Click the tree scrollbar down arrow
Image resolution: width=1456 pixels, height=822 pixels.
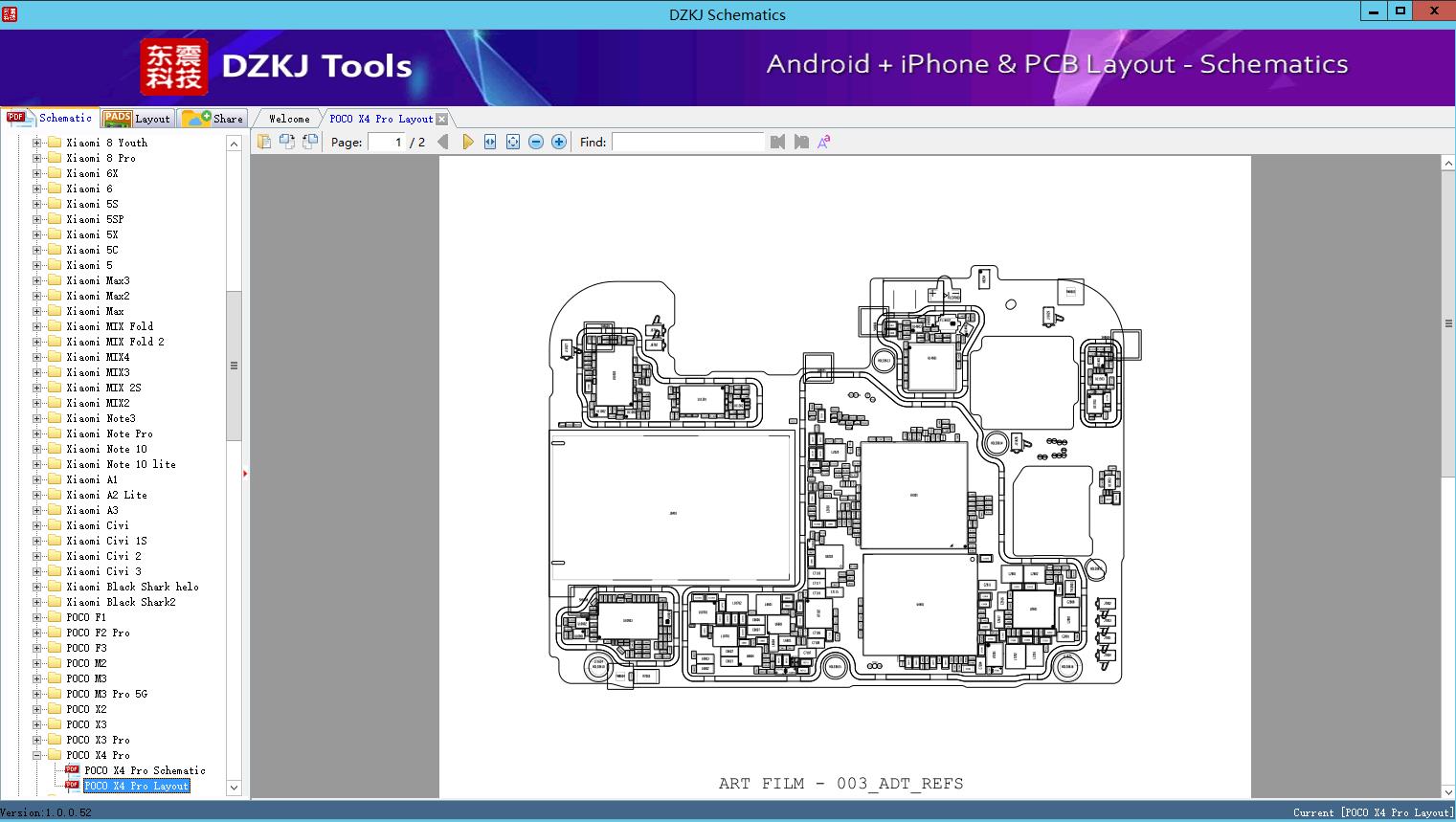(234, 788)
